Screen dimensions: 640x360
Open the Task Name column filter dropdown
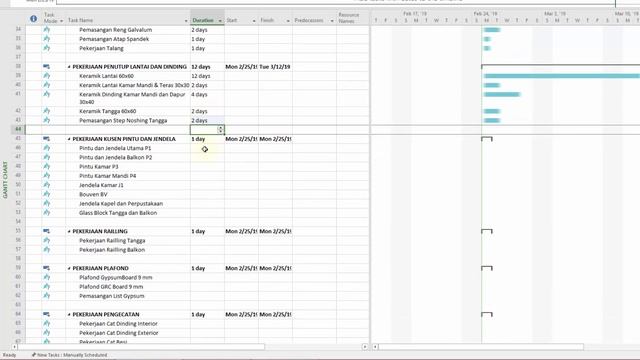[x=186, y=21]
